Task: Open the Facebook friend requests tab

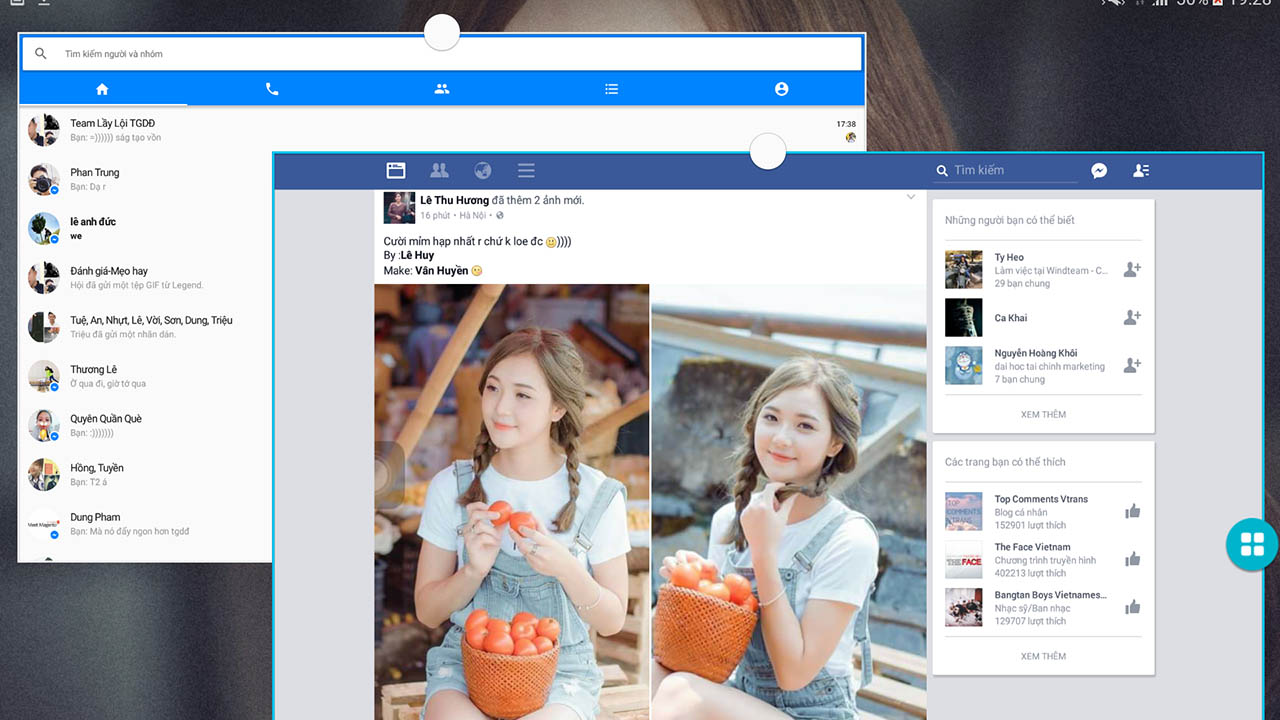Action: [439, 171]
